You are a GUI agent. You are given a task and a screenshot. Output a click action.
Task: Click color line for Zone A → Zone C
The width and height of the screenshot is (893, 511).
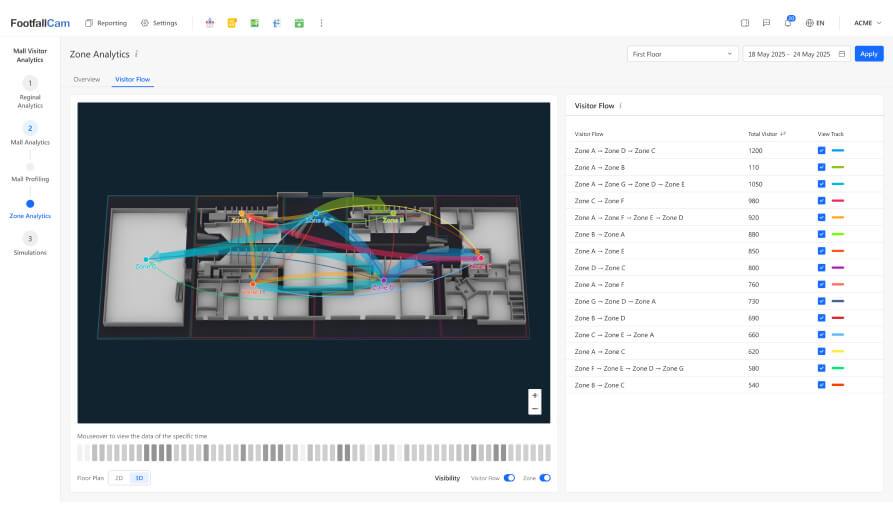(x=837, y=351)
